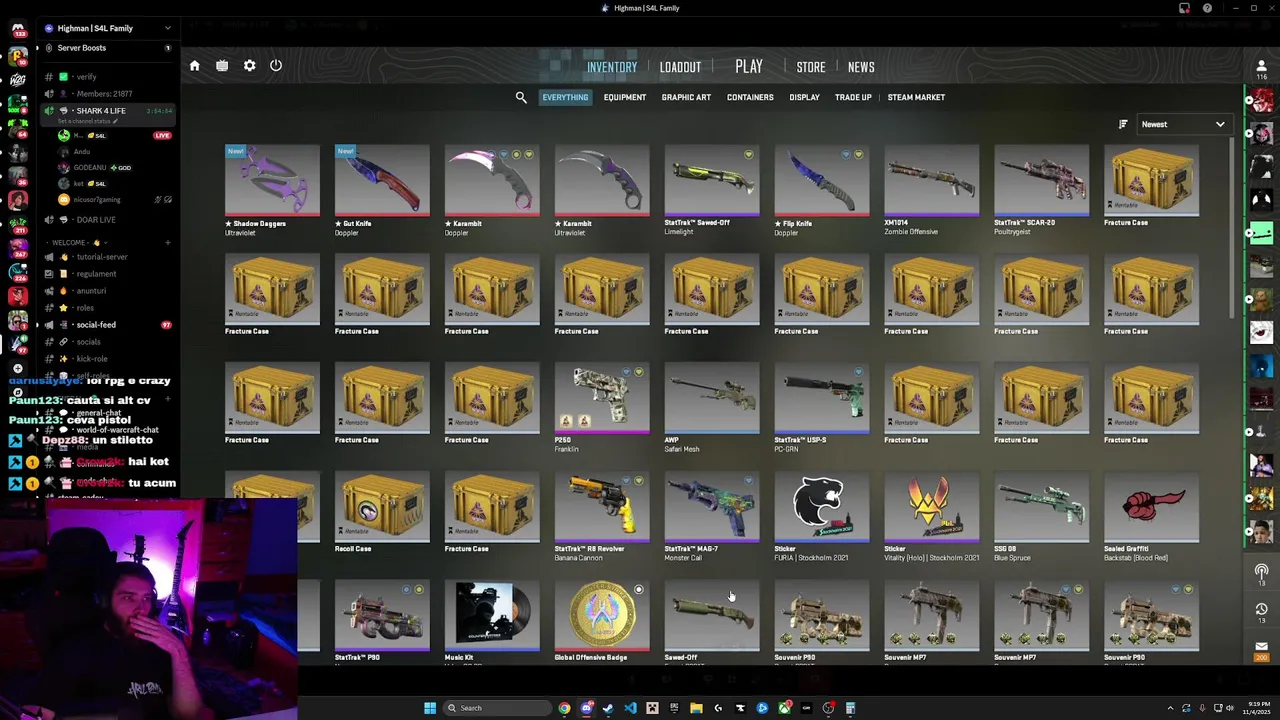Image resolution: width=1280 pixels, height=720 pixels.
Task: Select the StatTrak USP-S PC-GRN
Action: pos(822,408)
